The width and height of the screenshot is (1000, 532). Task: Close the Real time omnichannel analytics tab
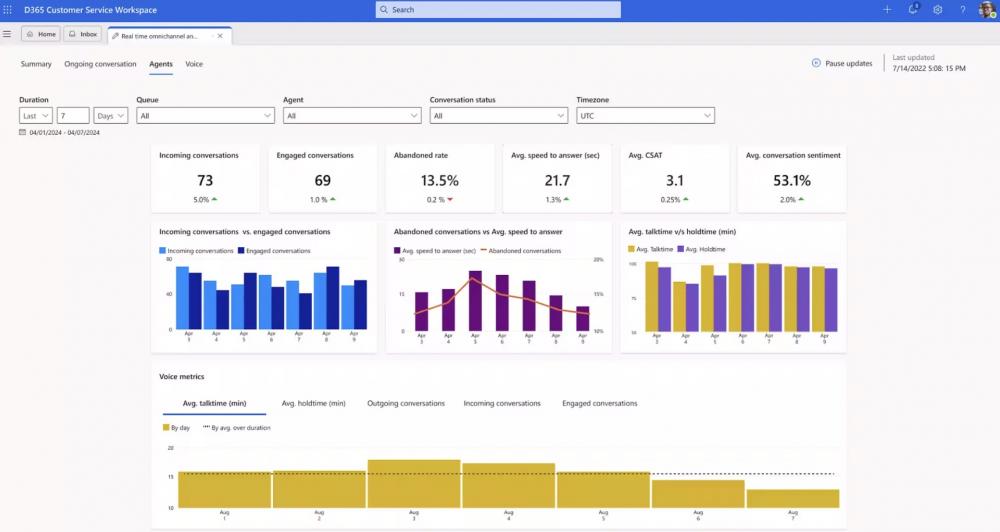click(221, 35)
